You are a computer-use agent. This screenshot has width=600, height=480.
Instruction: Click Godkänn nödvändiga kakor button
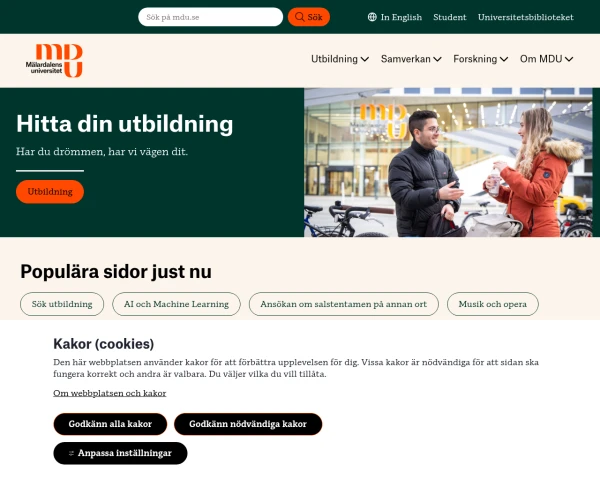pos(248,424)
